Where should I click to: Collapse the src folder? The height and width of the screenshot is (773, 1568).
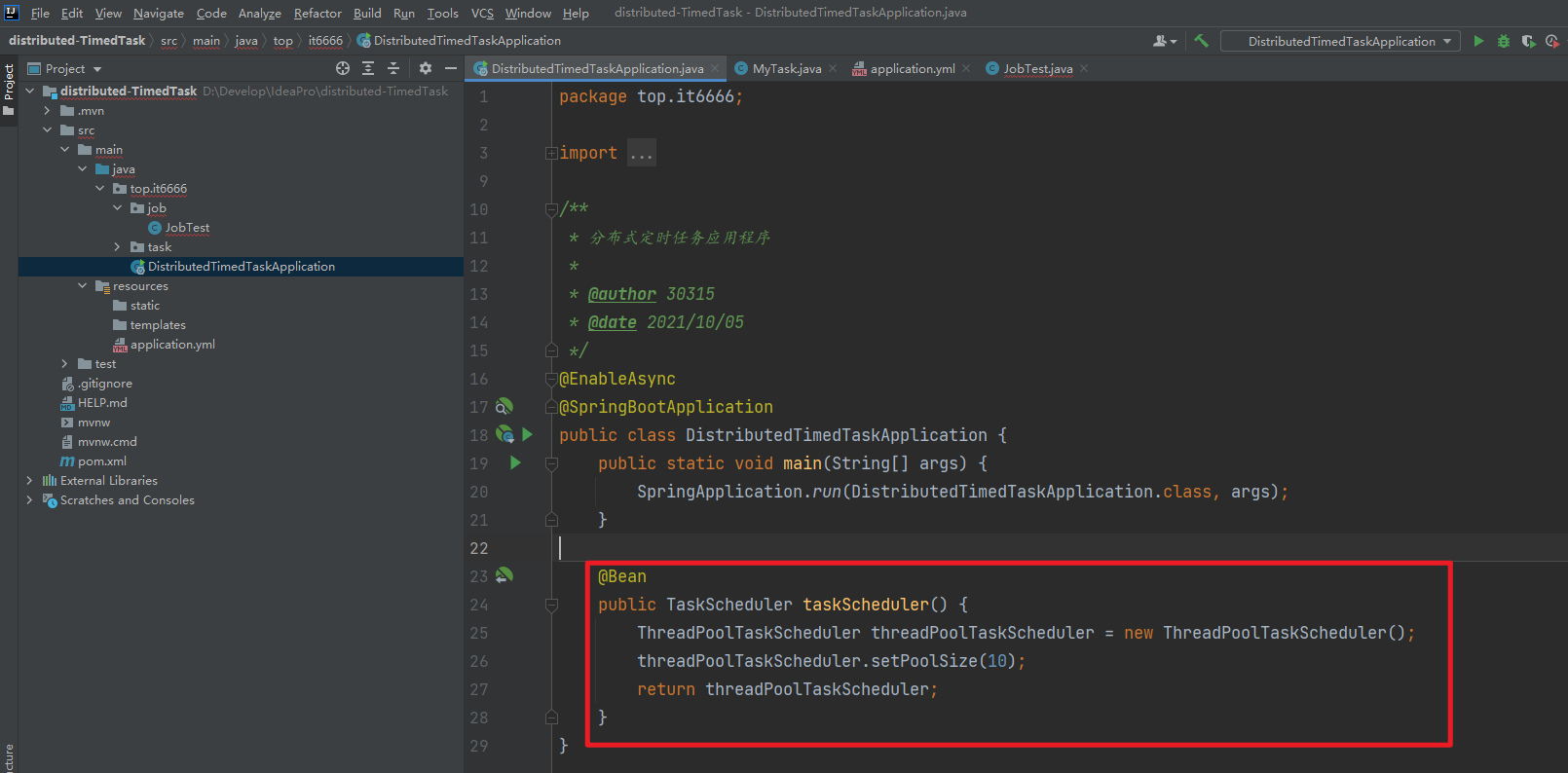pyautogui.click(x=47, y=129)
